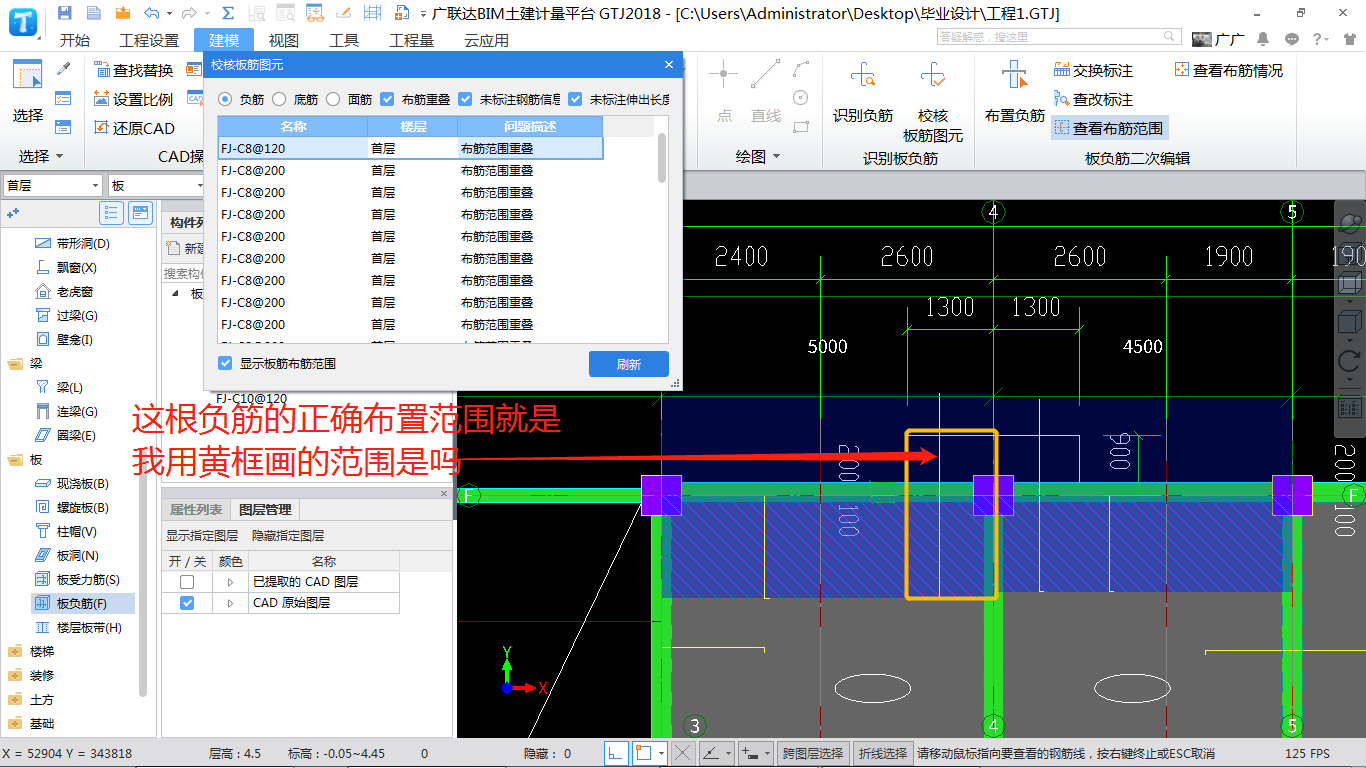Uncheck the 未标注钢筋信息 checkbox
This screenshot has height=768, width=1366.
[x=465, y=99]
